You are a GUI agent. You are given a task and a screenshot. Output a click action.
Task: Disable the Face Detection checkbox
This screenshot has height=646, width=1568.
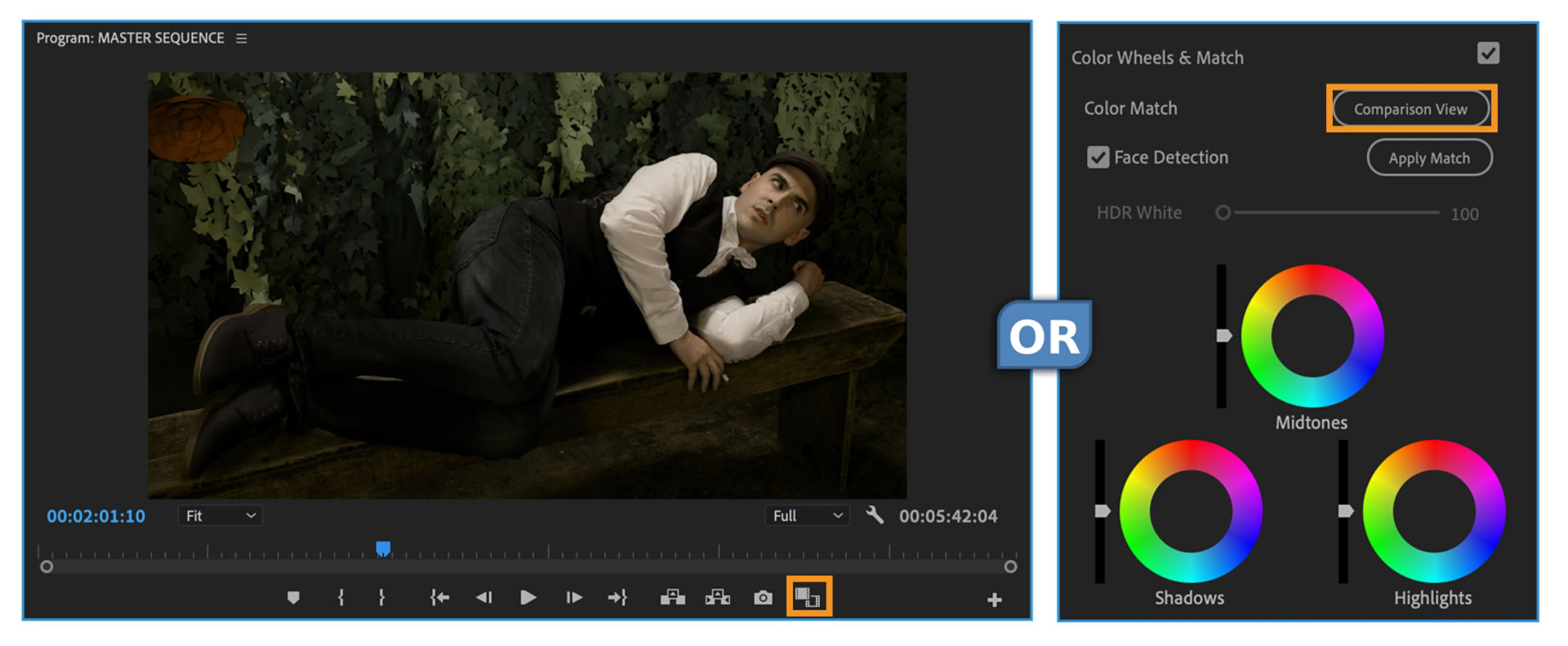(1098, 157)
